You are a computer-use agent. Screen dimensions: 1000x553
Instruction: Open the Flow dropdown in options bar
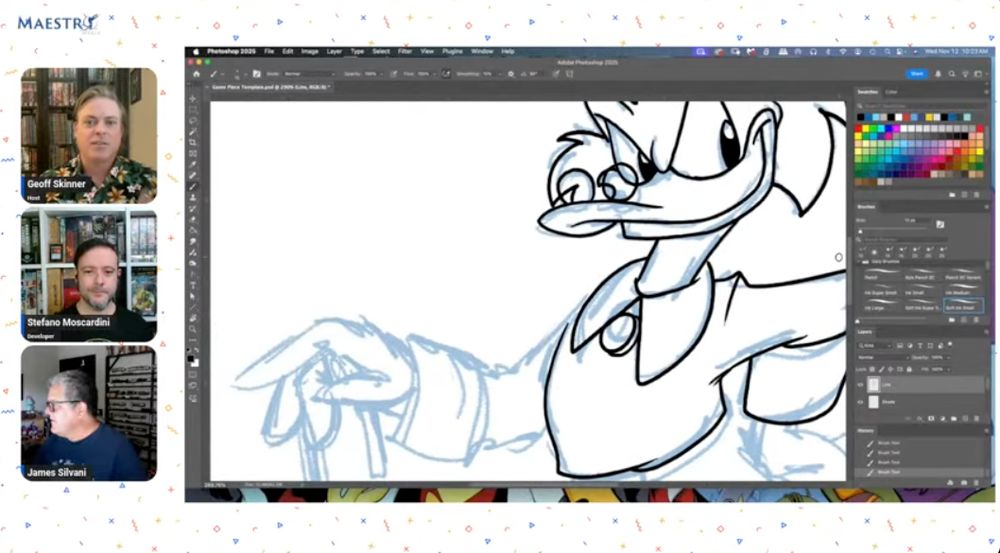pos(434,74)
